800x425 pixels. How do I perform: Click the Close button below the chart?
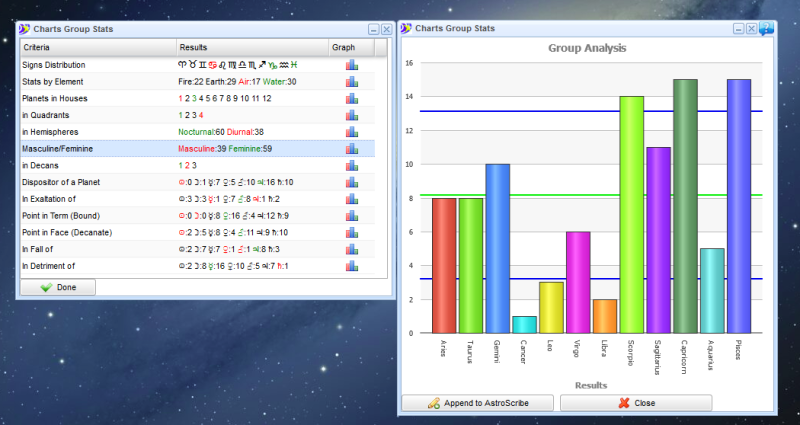[x=636, y=403]
